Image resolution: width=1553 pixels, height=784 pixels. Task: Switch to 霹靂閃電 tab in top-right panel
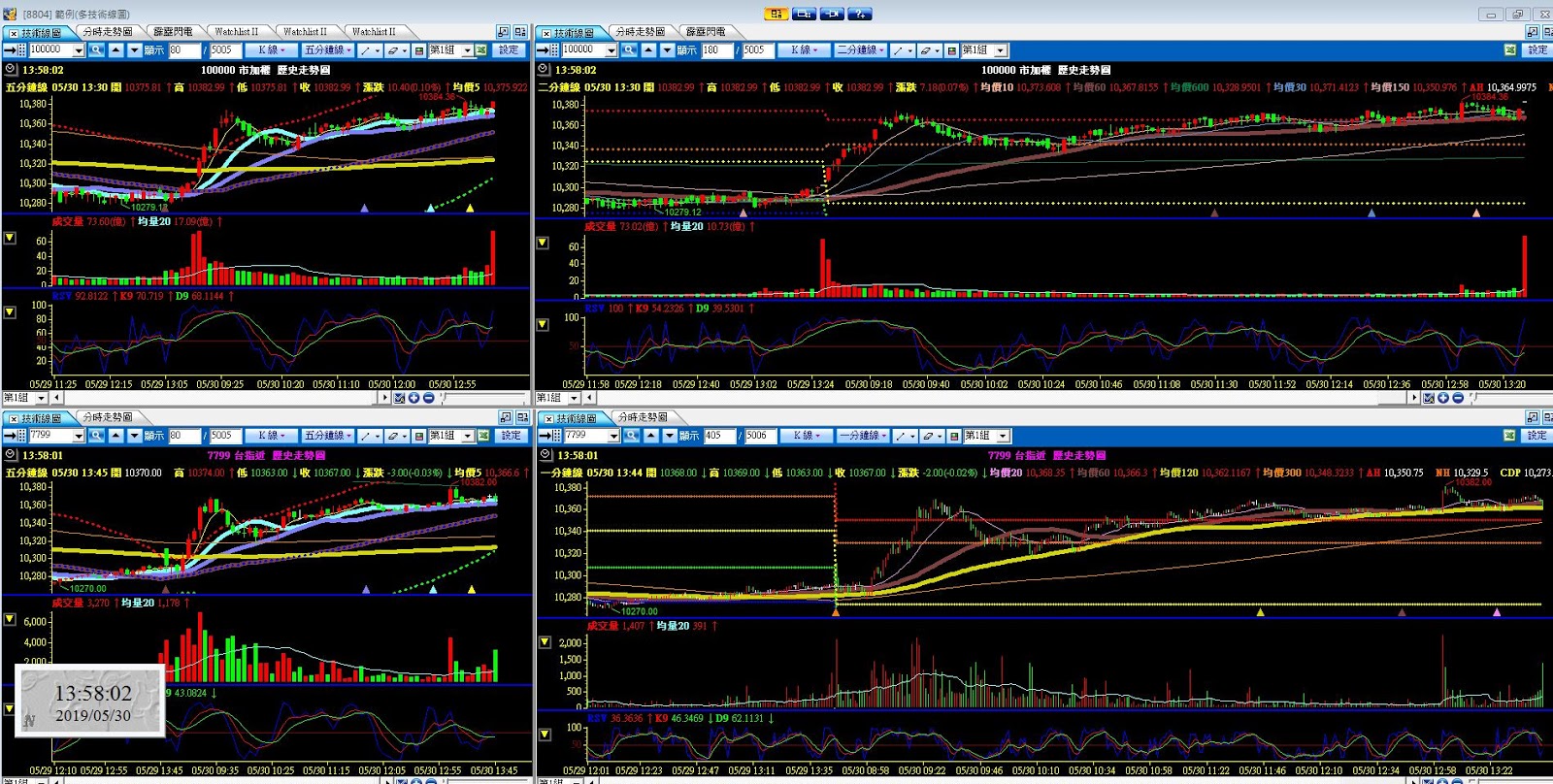[x=706, y=32]
